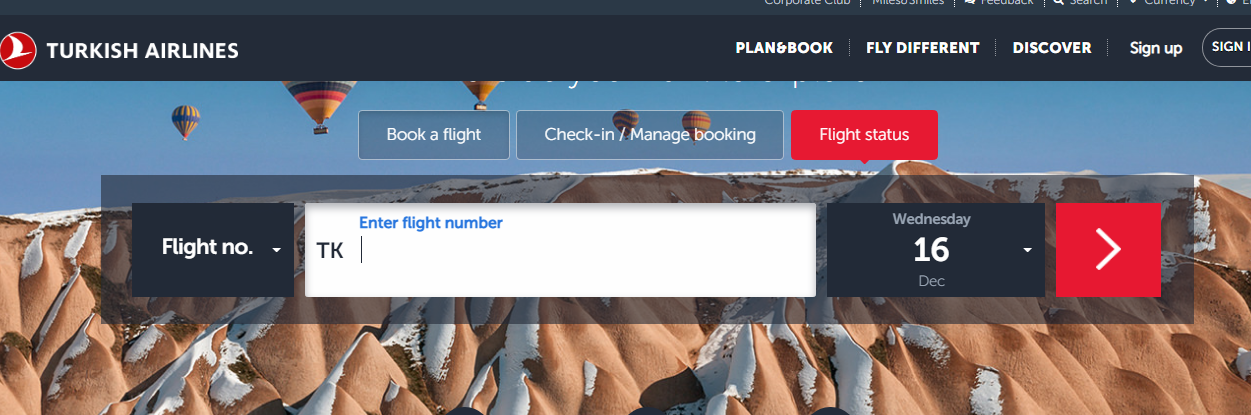Click the Turkish Airlines bird logo icon
Image resolution: width=1251 pixels, height=415 pixels.
point(16,49)
